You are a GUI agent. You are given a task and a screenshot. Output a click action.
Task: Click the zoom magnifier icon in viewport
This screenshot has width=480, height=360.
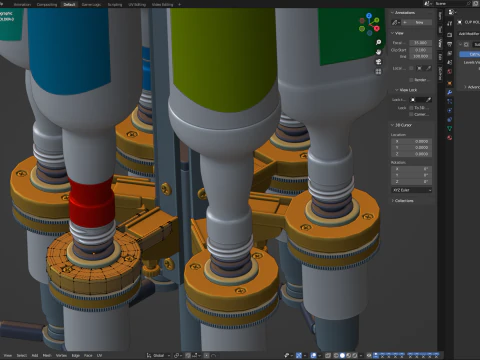(378, 42)
